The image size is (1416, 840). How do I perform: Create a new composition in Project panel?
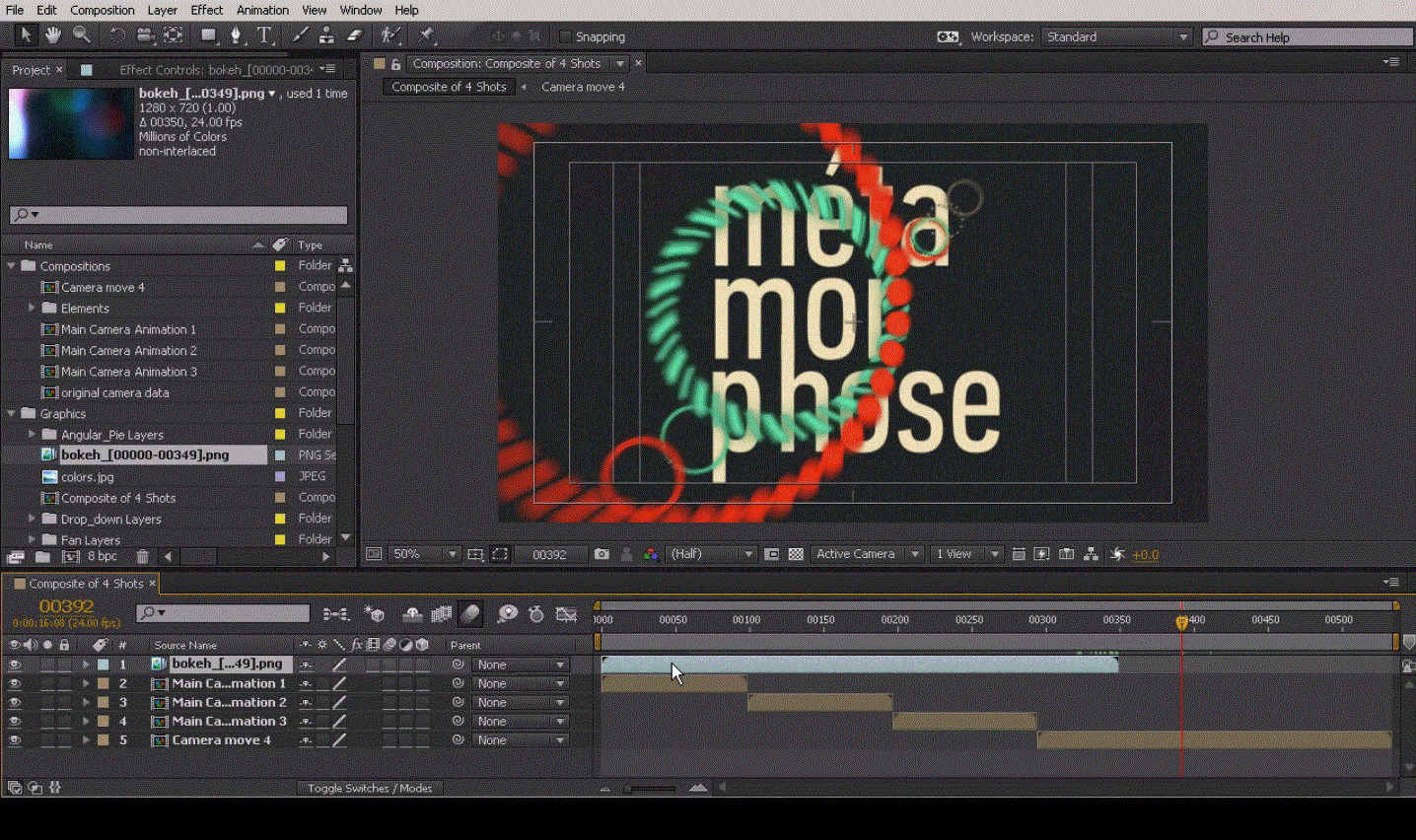[x=71, y=557]
